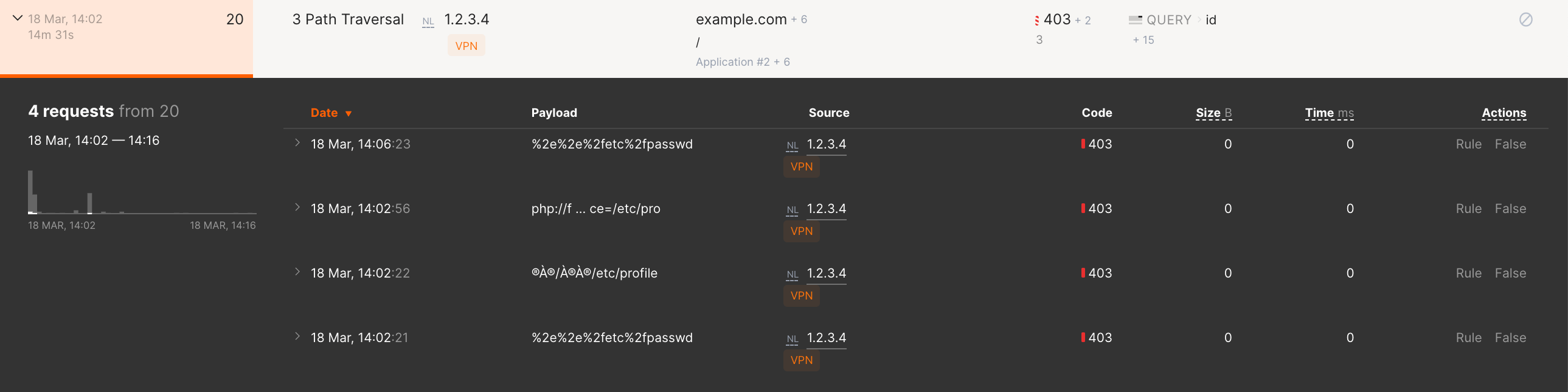This screenshot has width=1568, height=392.
Task: Click the NL country flag in the attack header
Action: 428,22
